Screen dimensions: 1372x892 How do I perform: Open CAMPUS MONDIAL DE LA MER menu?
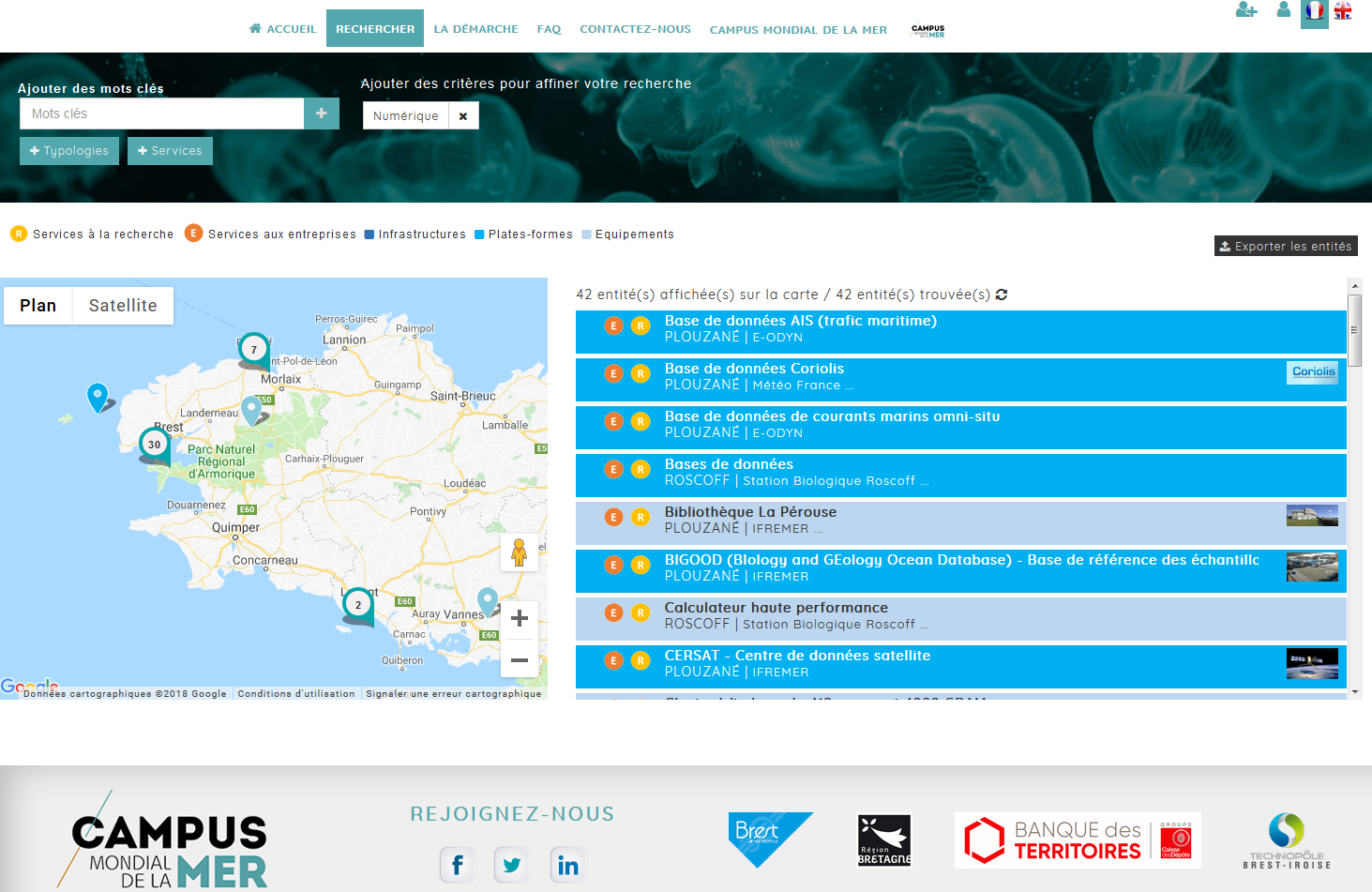click(798, 30)
